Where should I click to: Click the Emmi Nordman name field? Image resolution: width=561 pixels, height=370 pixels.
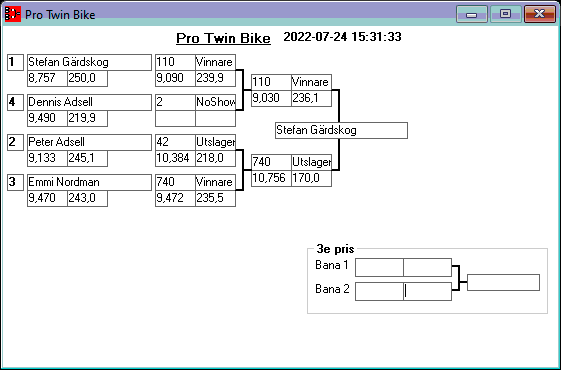click(x=89, y=182)
